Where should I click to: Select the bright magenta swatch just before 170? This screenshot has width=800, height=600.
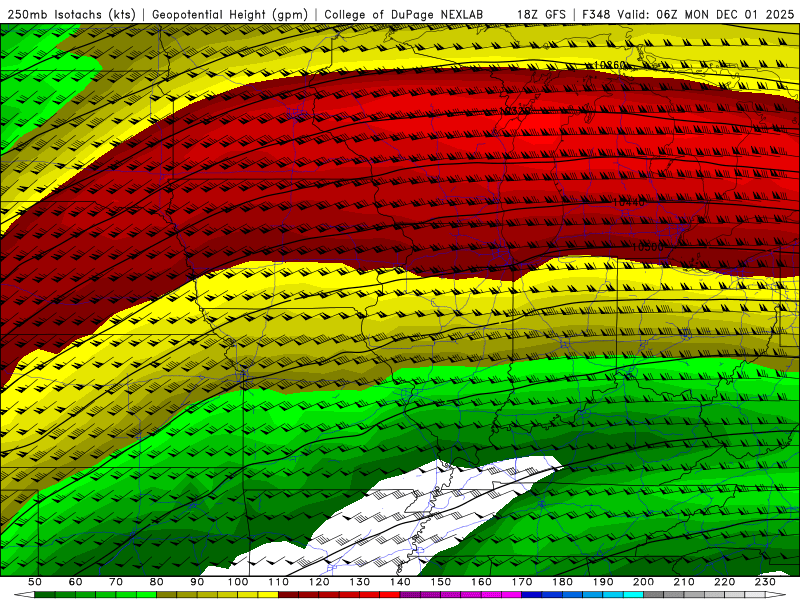(x=512, y=594)
